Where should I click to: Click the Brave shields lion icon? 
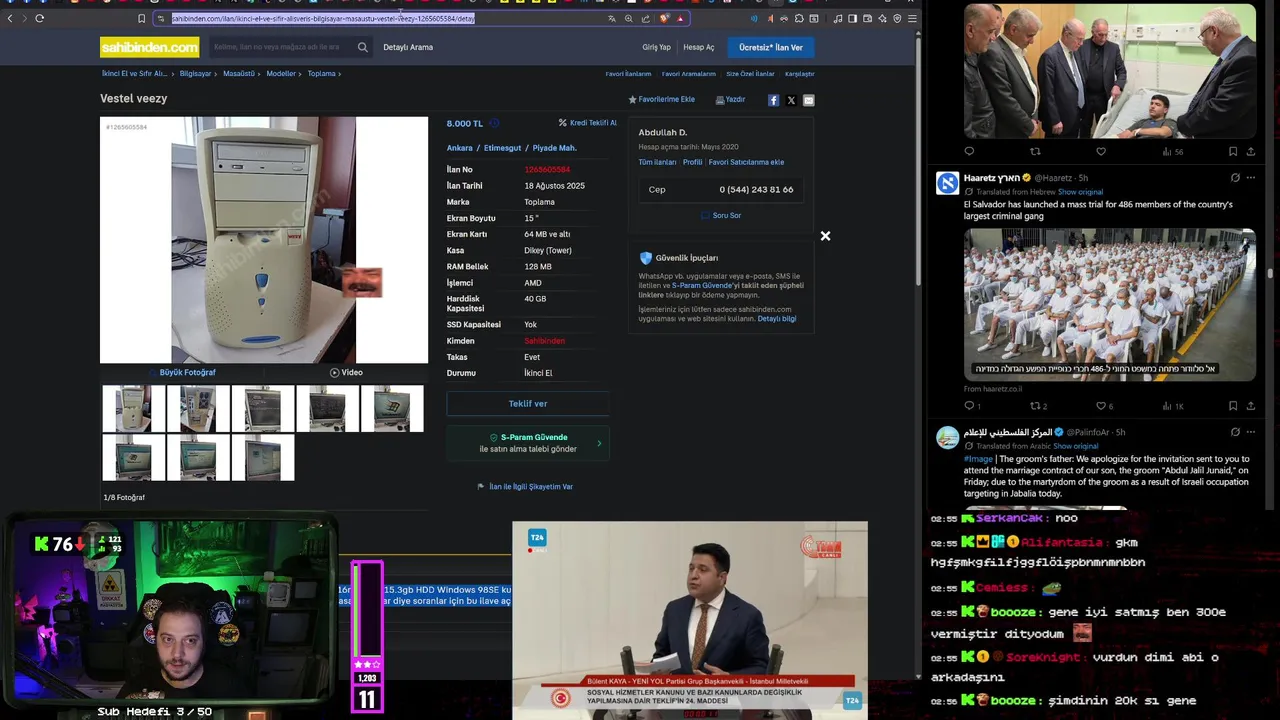click(x=663, y=18)
